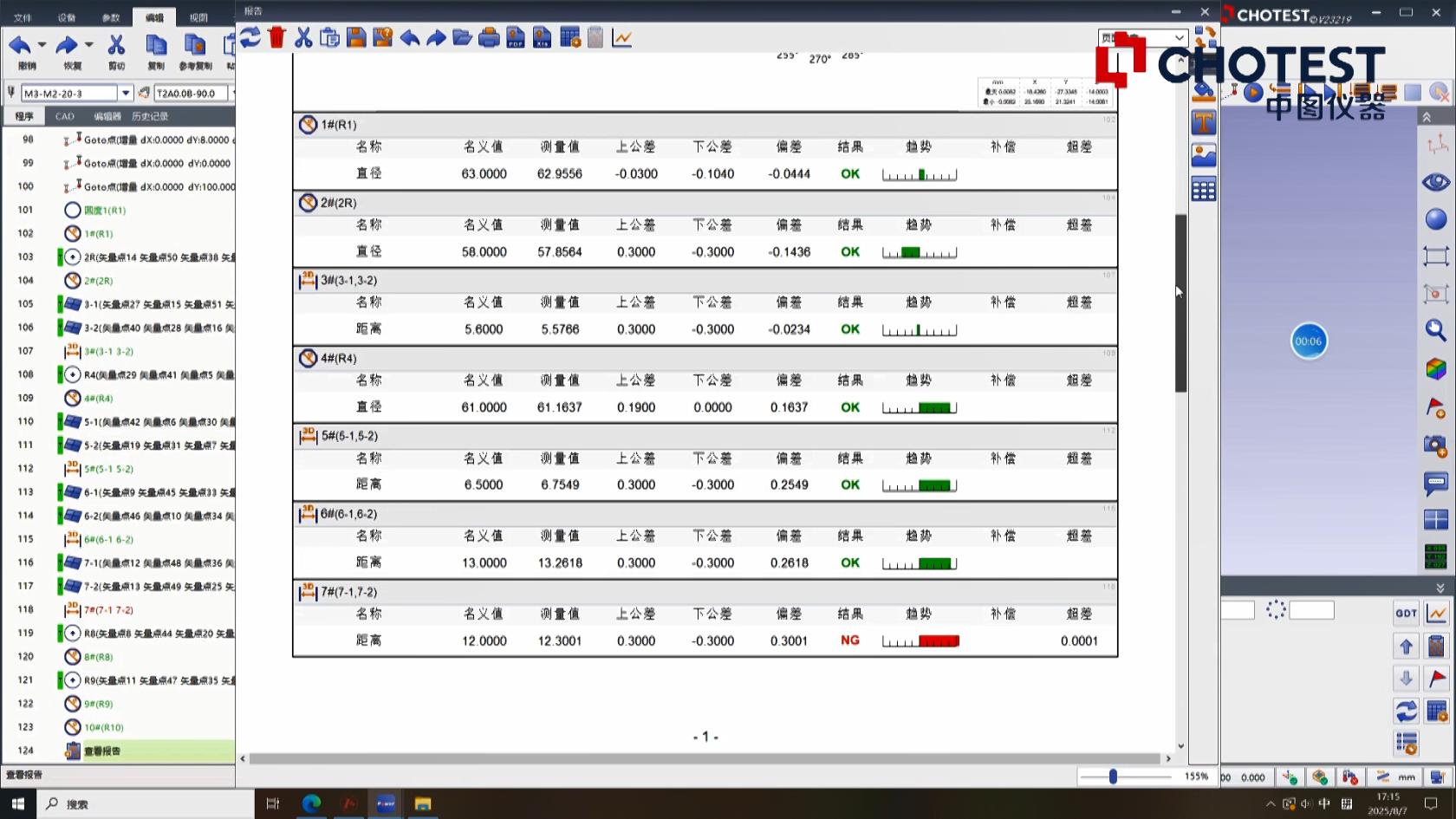This screenshot has width=1456, height=819.
Task: Collapse the view toolbar with double chevron up
Action: 1426,117
